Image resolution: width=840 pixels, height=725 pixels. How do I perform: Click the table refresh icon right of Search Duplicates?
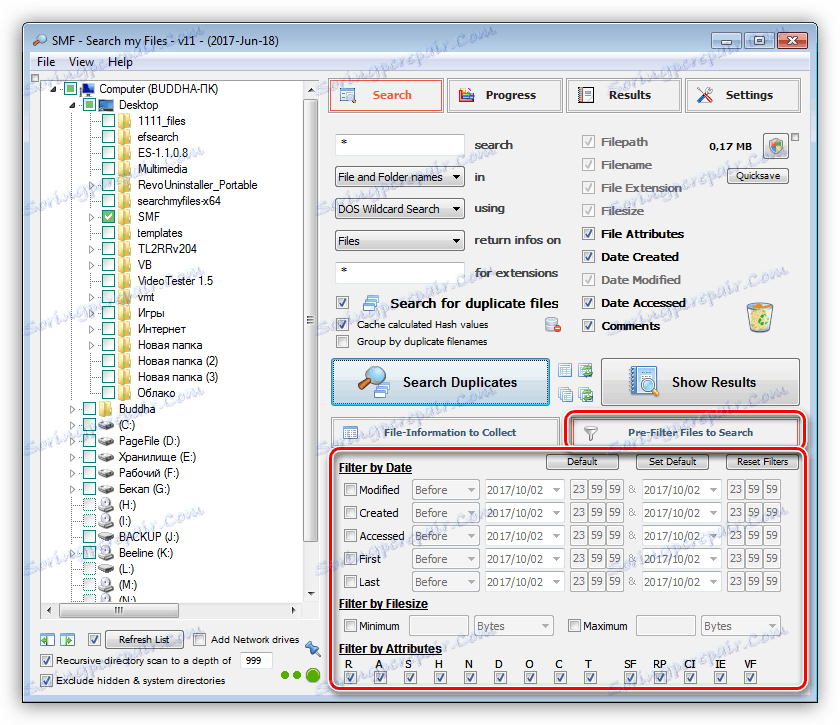pos(586,370)
